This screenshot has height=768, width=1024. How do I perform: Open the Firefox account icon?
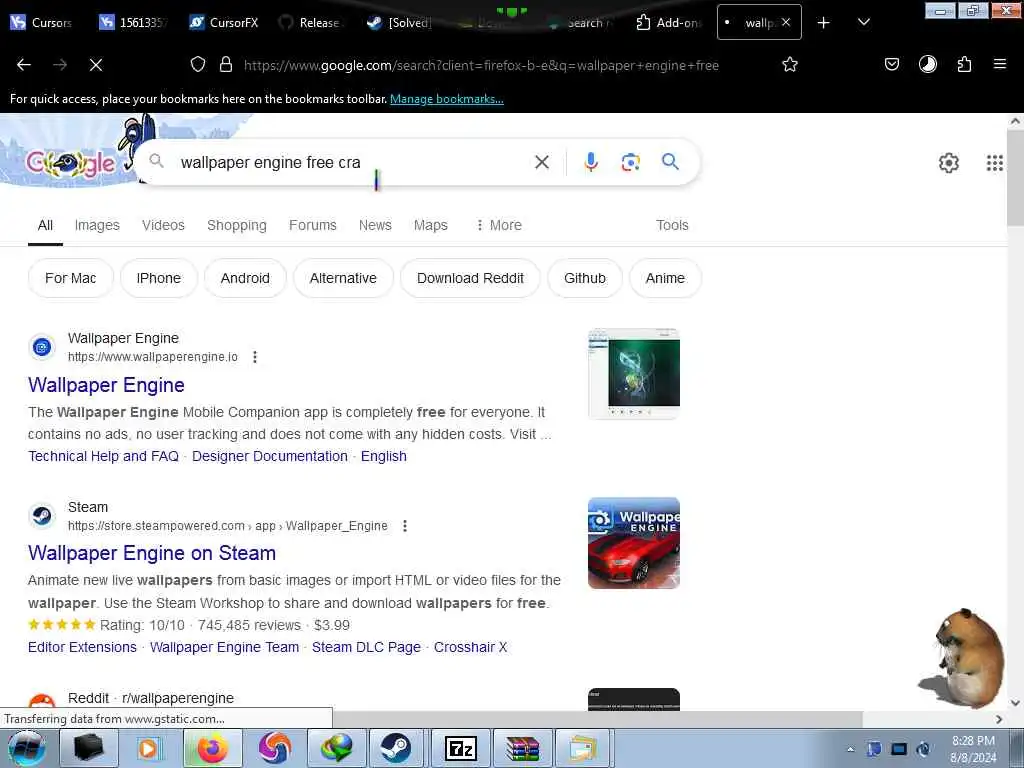(928, 64)
